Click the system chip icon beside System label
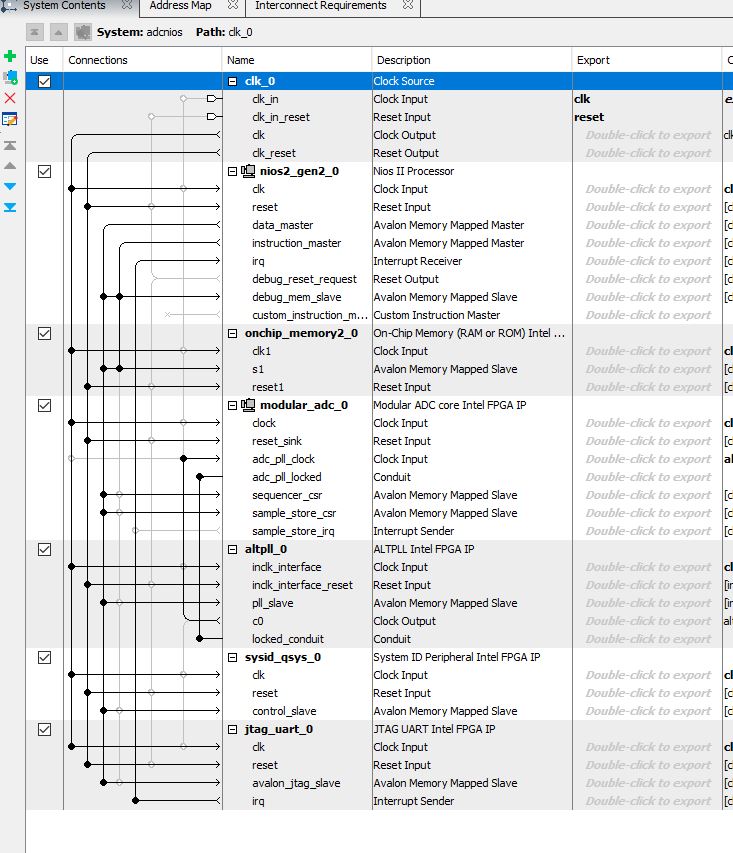The height and width of the screenshot is (853, 733). (x=83, y=32)
